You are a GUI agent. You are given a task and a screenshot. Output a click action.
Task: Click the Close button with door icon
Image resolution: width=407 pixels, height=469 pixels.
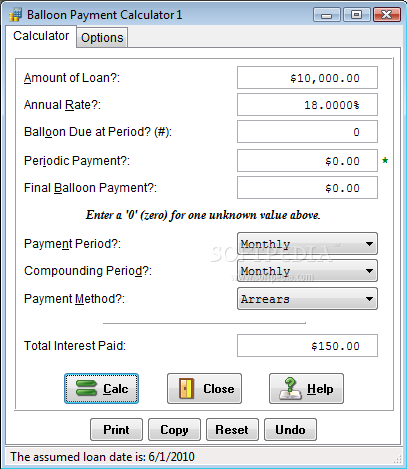(x=204, y=389)
